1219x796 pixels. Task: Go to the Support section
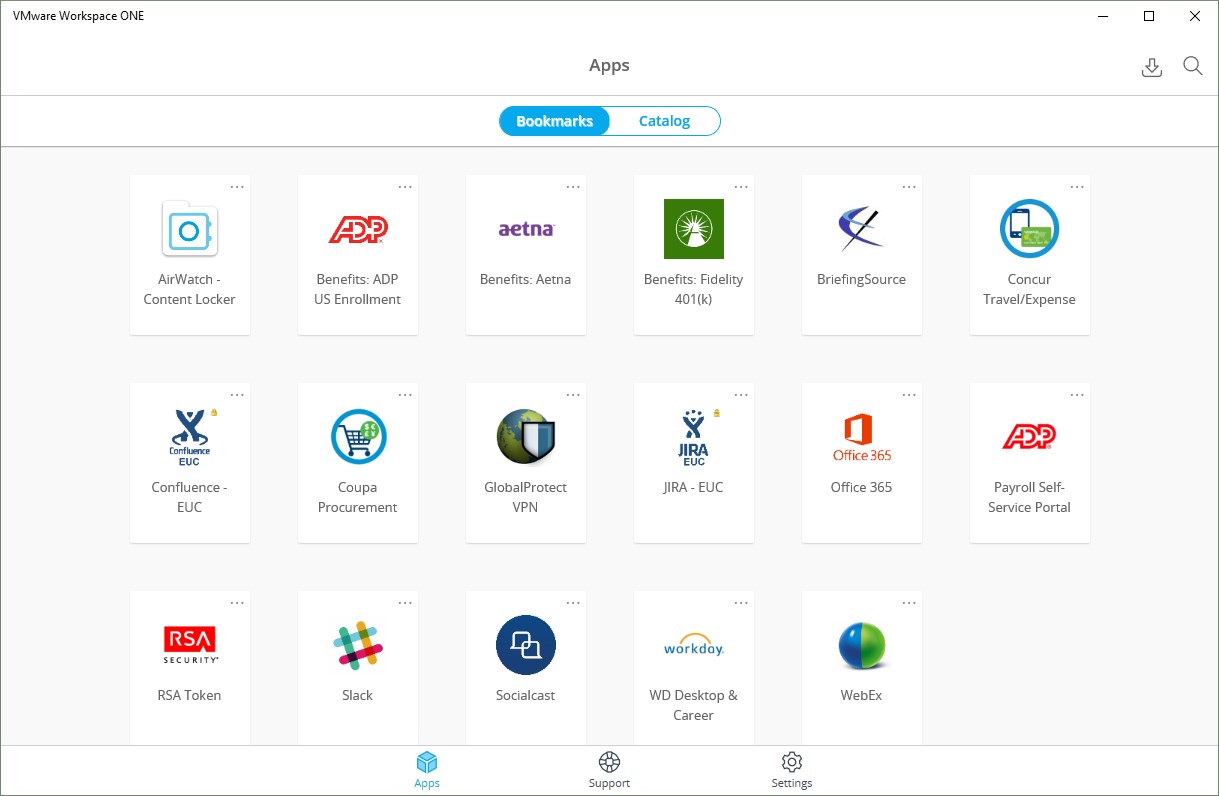point(609,770)
